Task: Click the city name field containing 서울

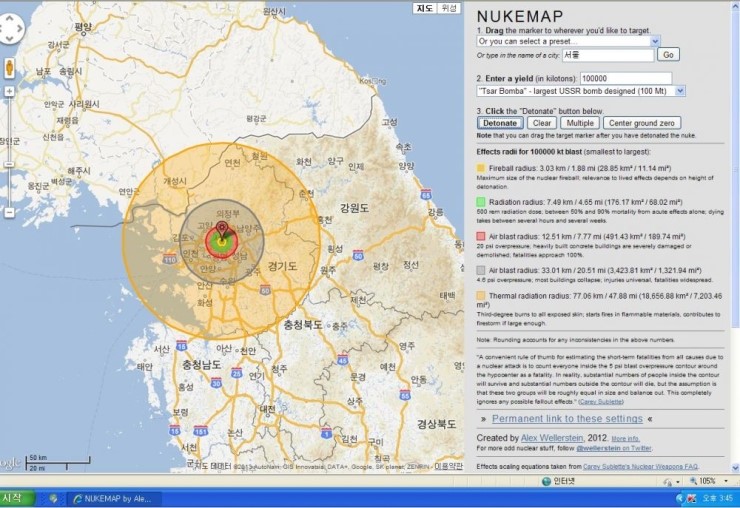Action: coord(608,55)
